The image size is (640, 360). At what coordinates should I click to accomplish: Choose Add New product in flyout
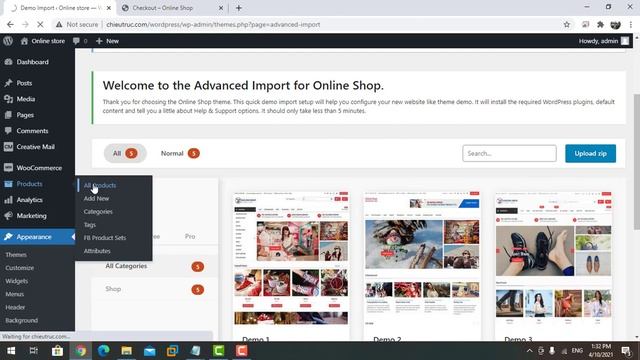(x=96, y=198)
